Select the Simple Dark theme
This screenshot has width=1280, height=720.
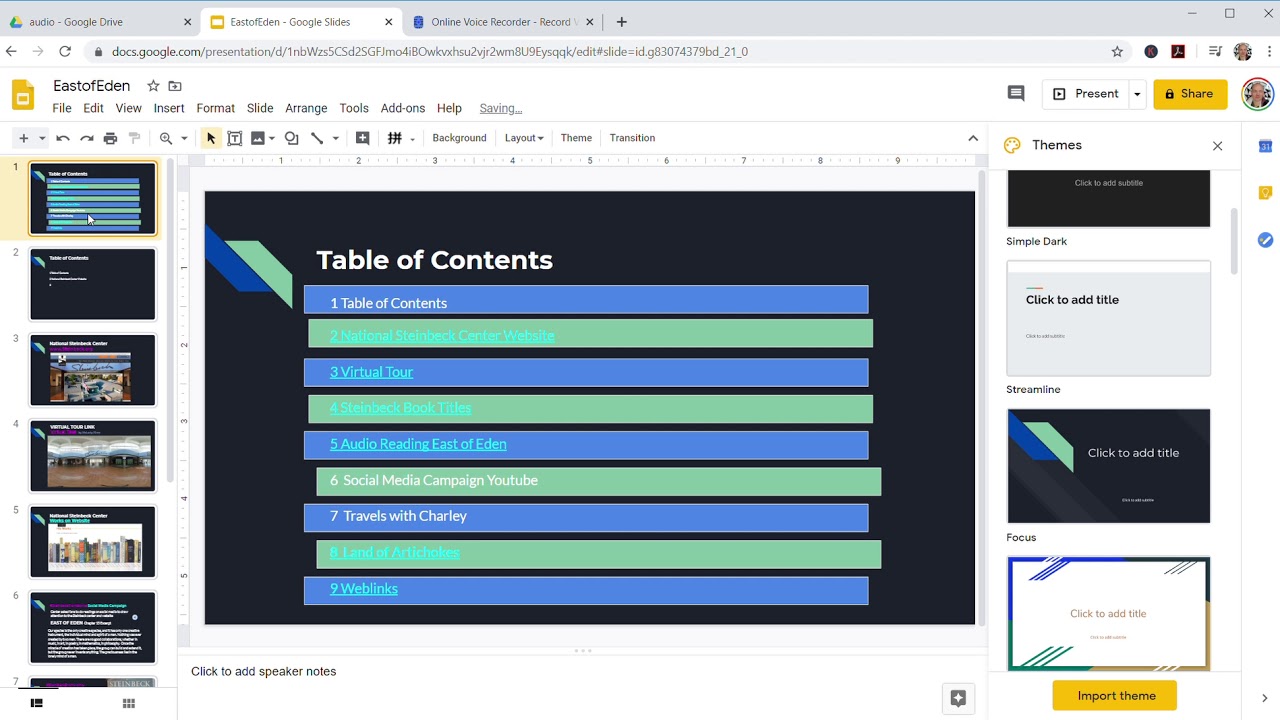coord(1108,198)
